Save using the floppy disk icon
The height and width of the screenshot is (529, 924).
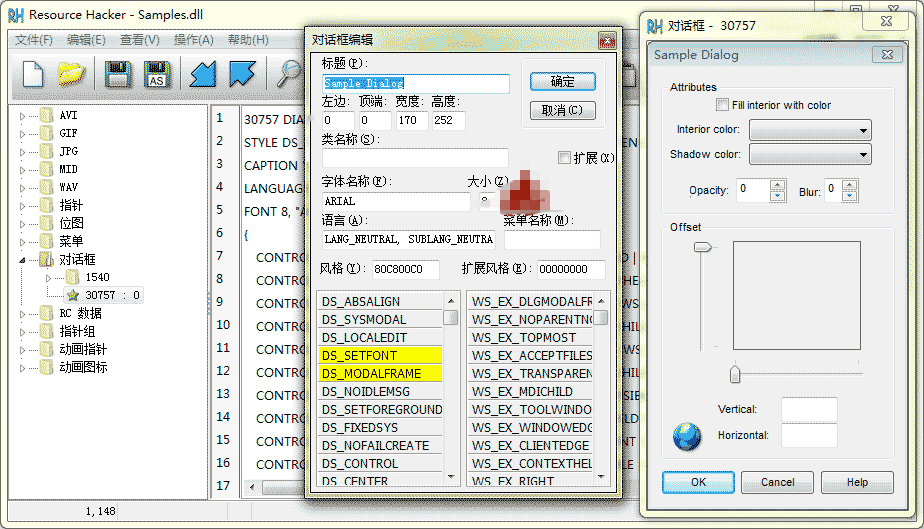118,74
